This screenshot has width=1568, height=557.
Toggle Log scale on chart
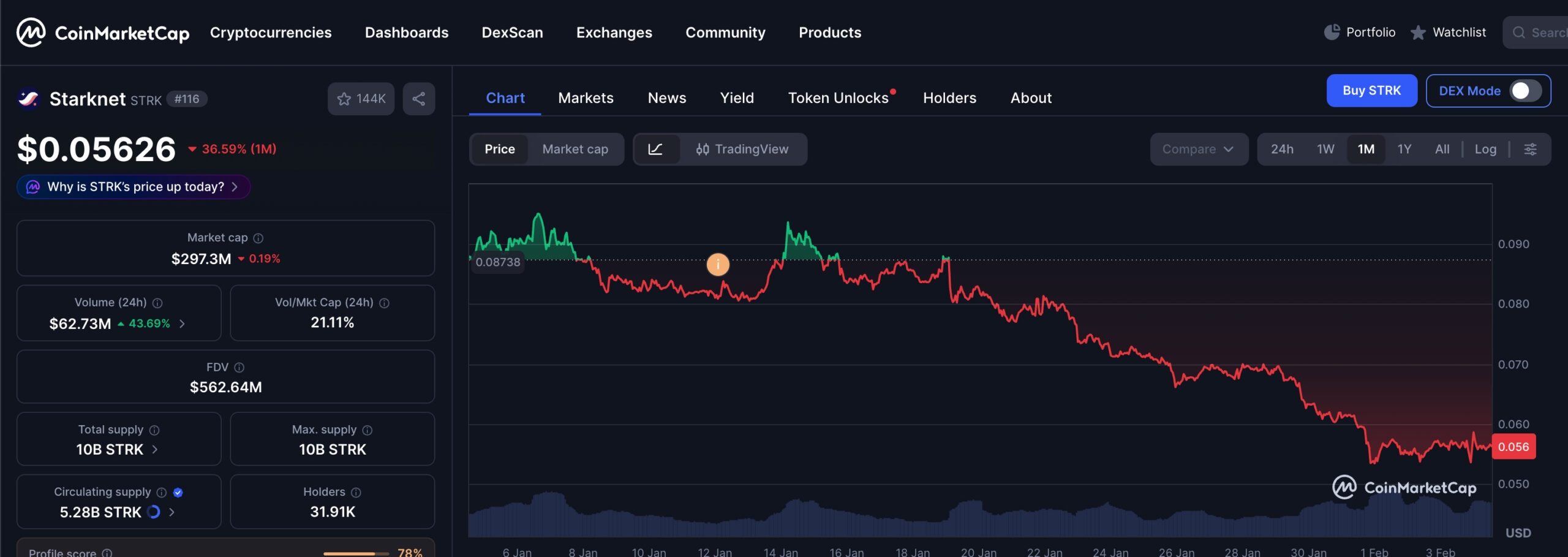(1485, 149)
